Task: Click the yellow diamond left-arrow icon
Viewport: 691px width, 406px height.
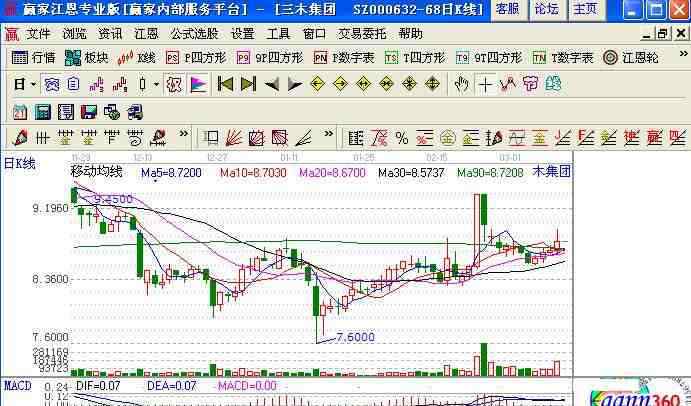Action: [x=318, y=84]
